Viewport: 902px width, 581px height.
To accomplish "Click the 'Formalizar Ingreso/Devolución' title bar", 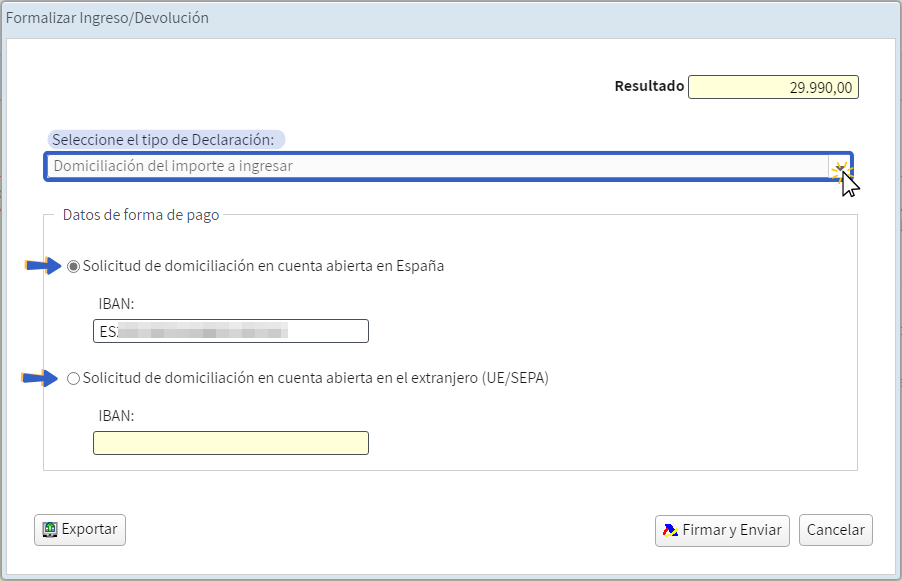I will tap(108, 18).
